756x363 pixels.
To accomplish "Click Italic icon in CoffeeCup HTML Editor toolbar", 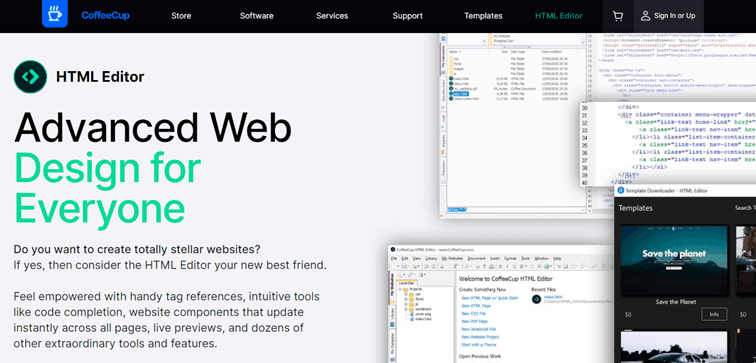I will pyautogui.click(x=508, y=267).
